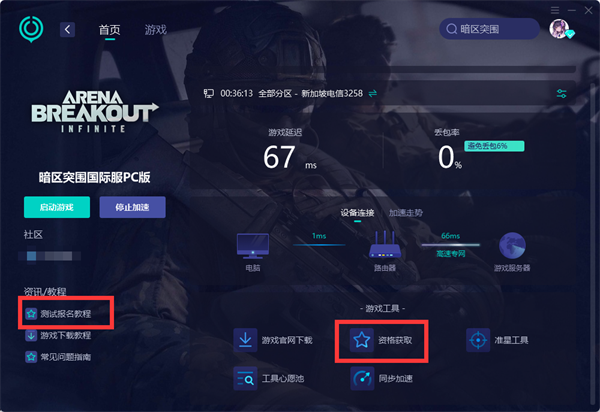Image resolution: width=600 pixels, height=412 pixels.
Task: Click the 停止加速 button
Action: (132, 207)
